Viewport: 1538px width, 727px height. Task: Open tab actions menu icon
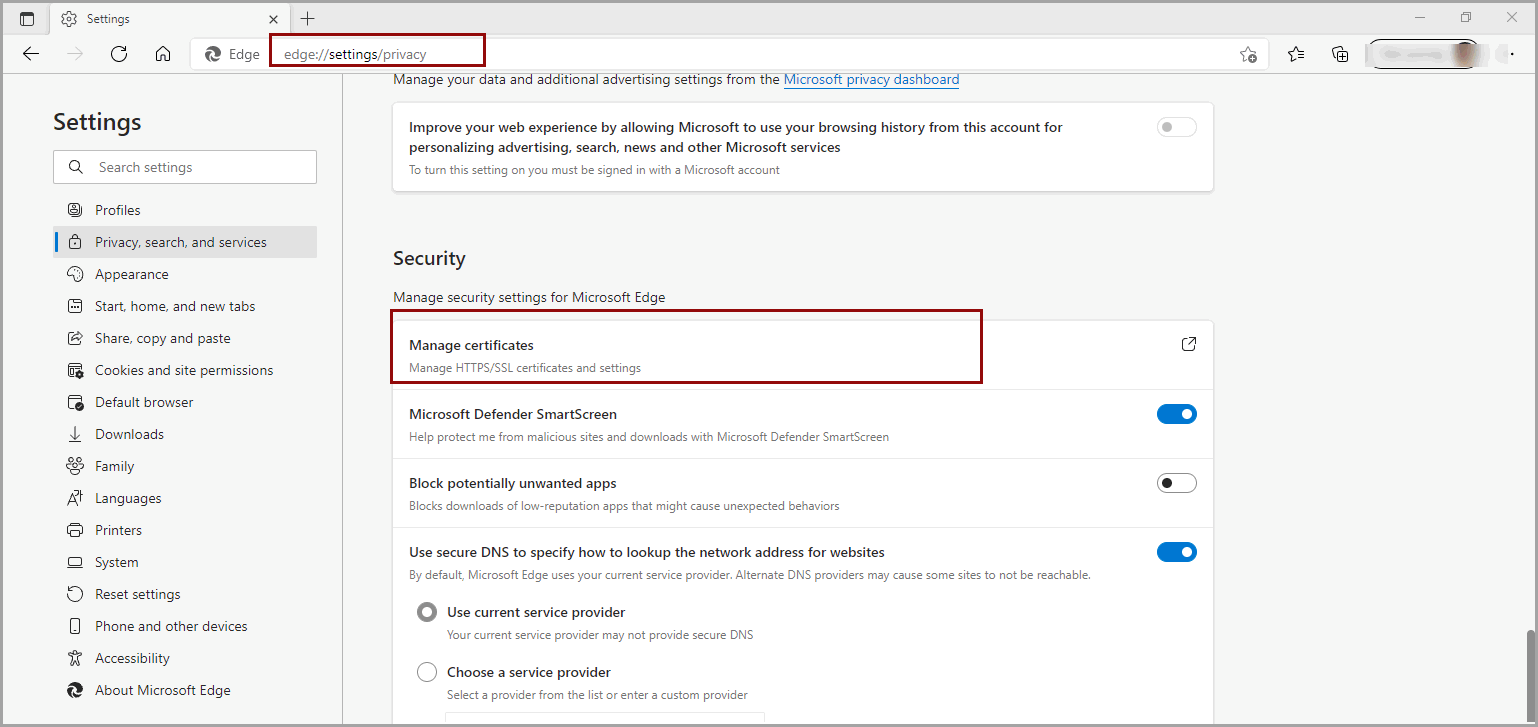pos(27,19)
